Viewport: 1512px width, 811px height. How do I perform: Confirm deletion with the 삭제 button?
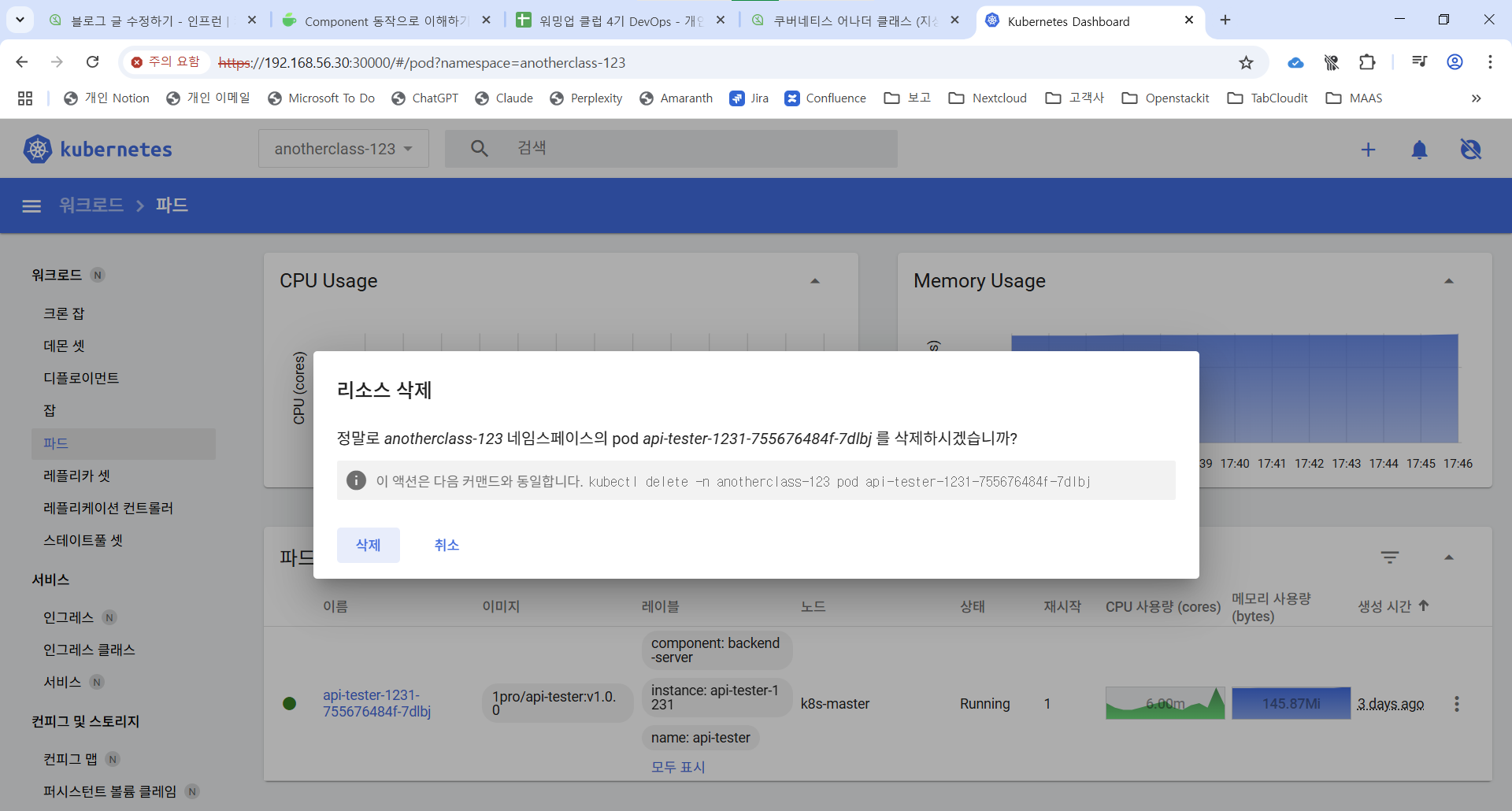click(368, 545)
